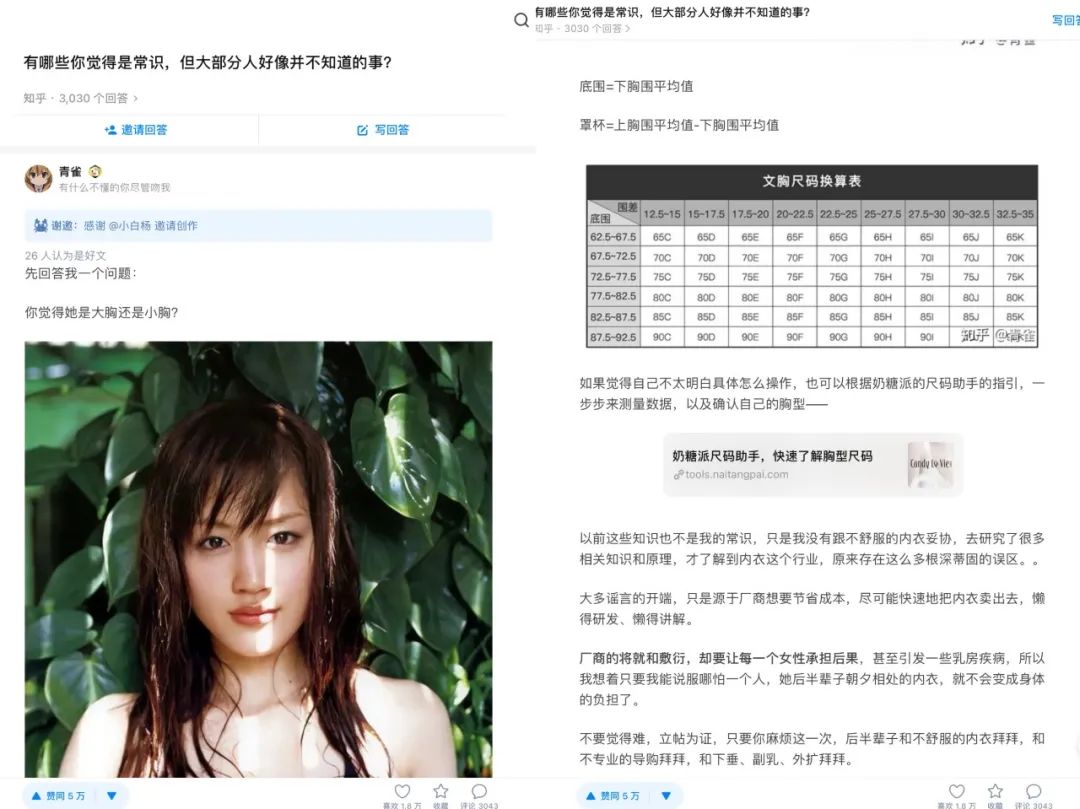Tap the heart 喜欢 icon in left bottom bar
Viewport: 1080px width, 809px height.
(402, 791)
